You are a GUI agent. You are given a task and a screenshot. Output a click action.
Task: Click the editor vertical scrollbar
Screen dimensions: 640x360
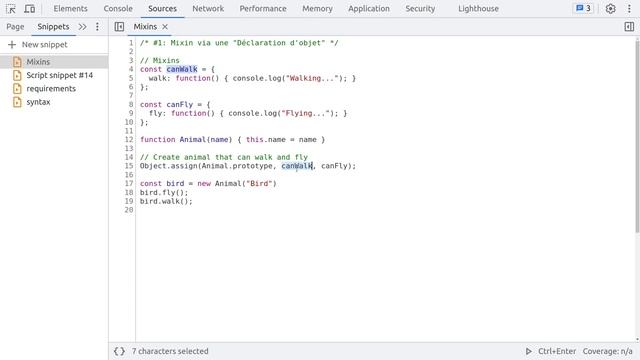(x=637, y=136)
